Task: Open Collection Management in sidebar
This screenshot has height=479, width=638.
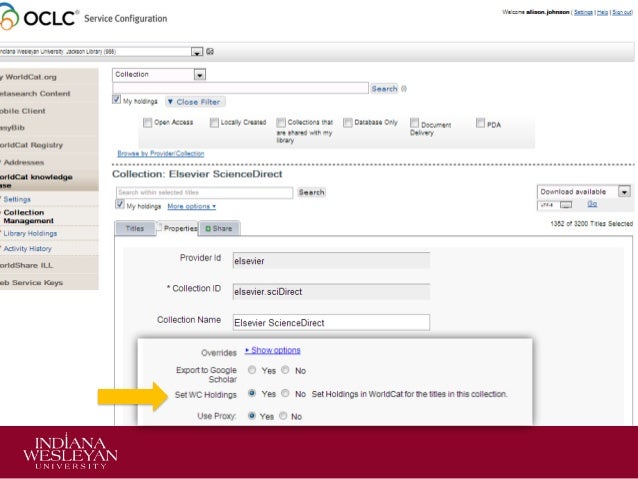Action: click(x=28, y=217)
